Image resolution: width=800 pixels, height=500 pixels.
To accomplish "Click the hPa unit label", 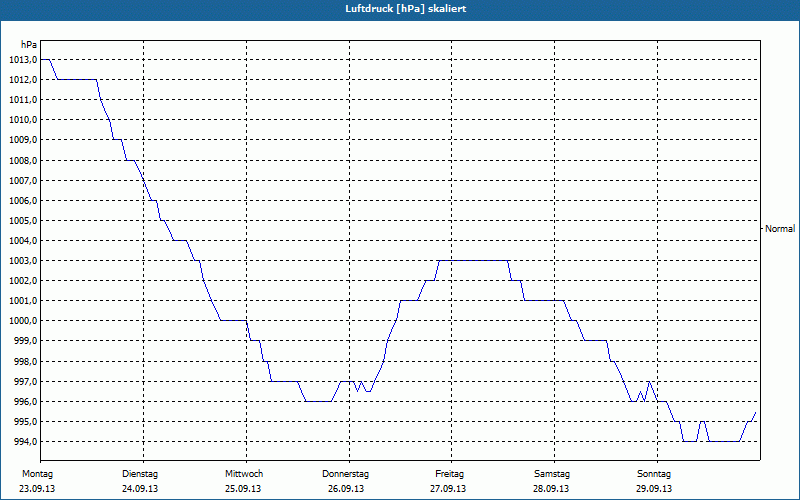I will [x=29, y=45].
